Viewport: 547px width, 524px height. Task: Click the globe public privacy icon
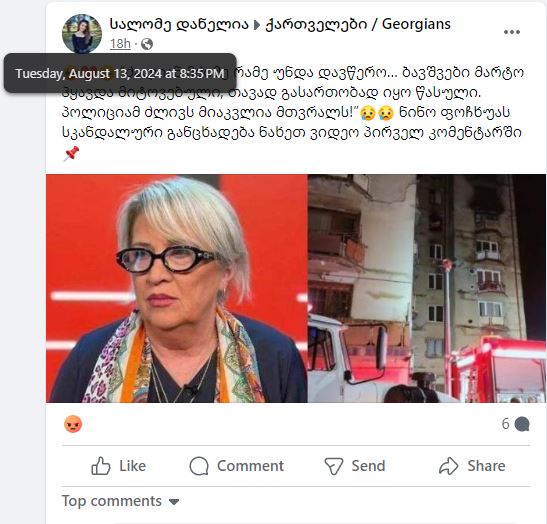point(147,44)
